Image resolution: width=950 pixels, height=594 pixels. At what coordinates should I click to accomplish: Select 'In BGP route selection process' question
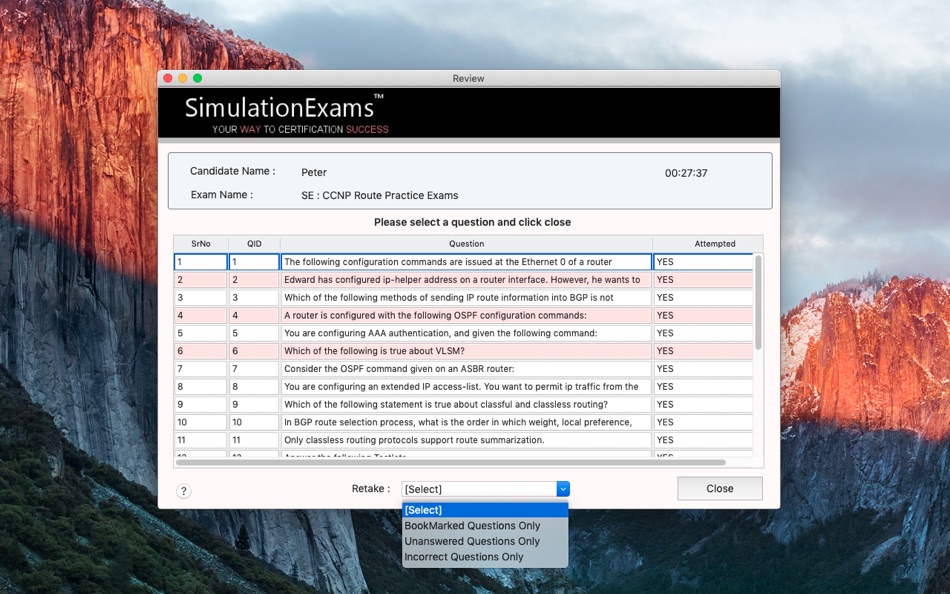466,422
